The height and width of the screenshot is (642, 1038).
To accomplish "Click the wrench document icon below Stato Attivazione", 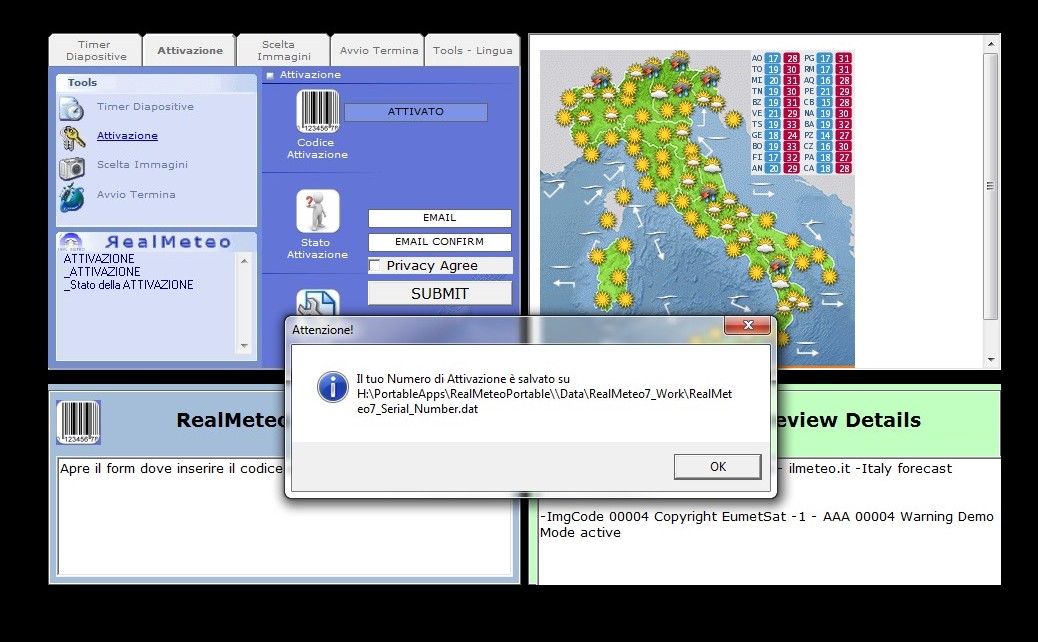I will point(318,302).
